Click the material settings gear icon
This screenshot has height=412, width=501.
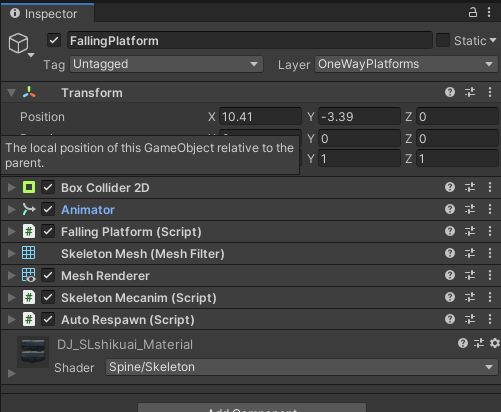pos(495,343)
